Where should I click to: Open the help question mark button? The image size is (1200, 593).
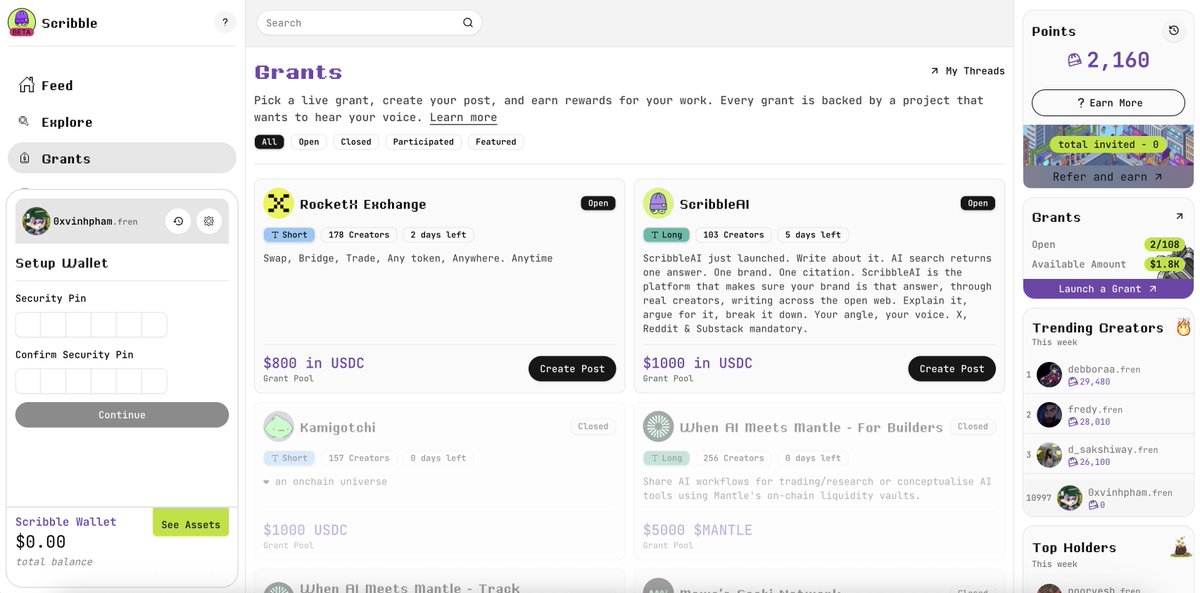click(x=225, y=22)
